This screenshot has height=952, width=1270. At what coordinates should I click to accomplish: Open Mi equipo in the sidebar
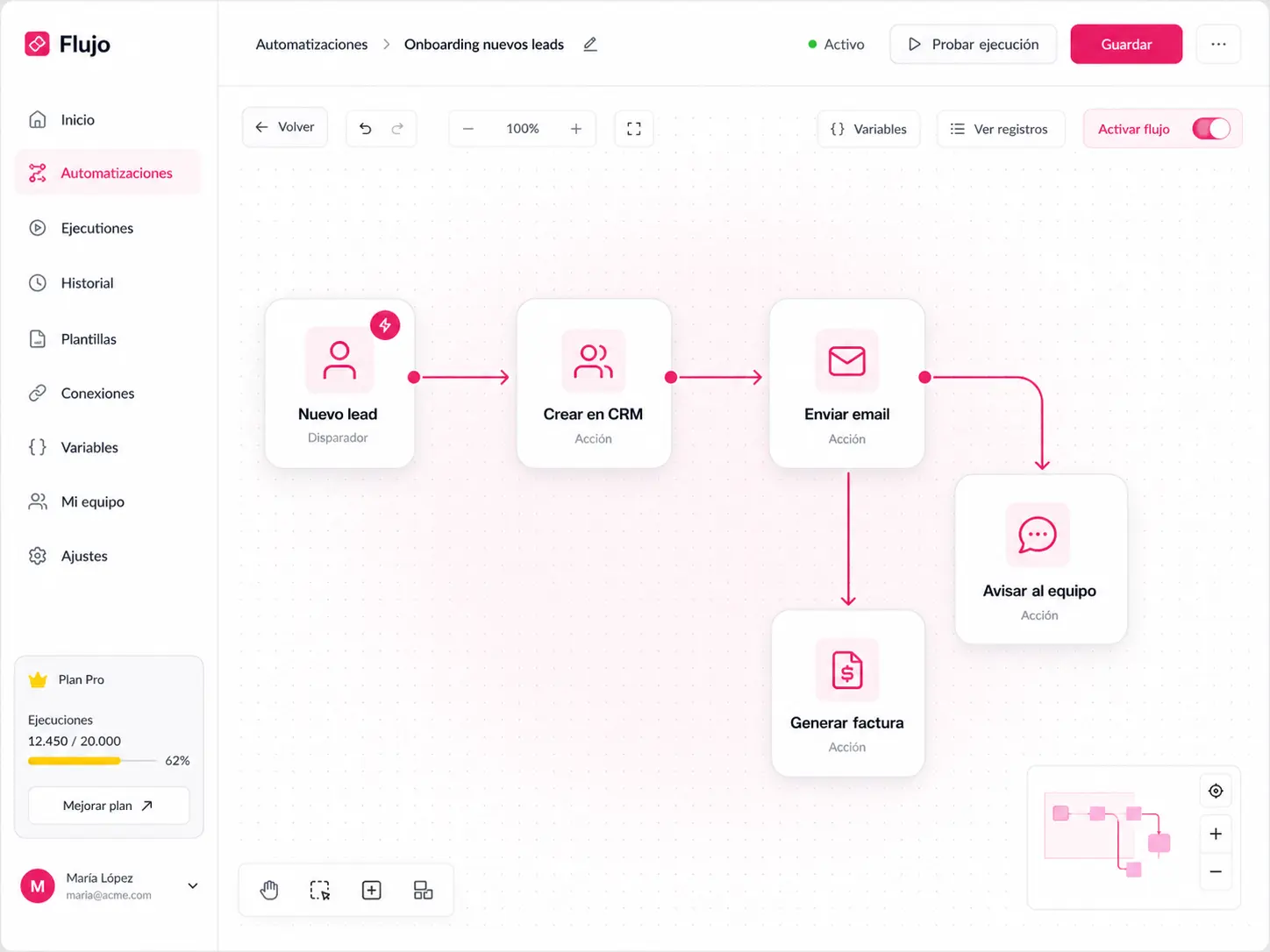coord(108,501)
